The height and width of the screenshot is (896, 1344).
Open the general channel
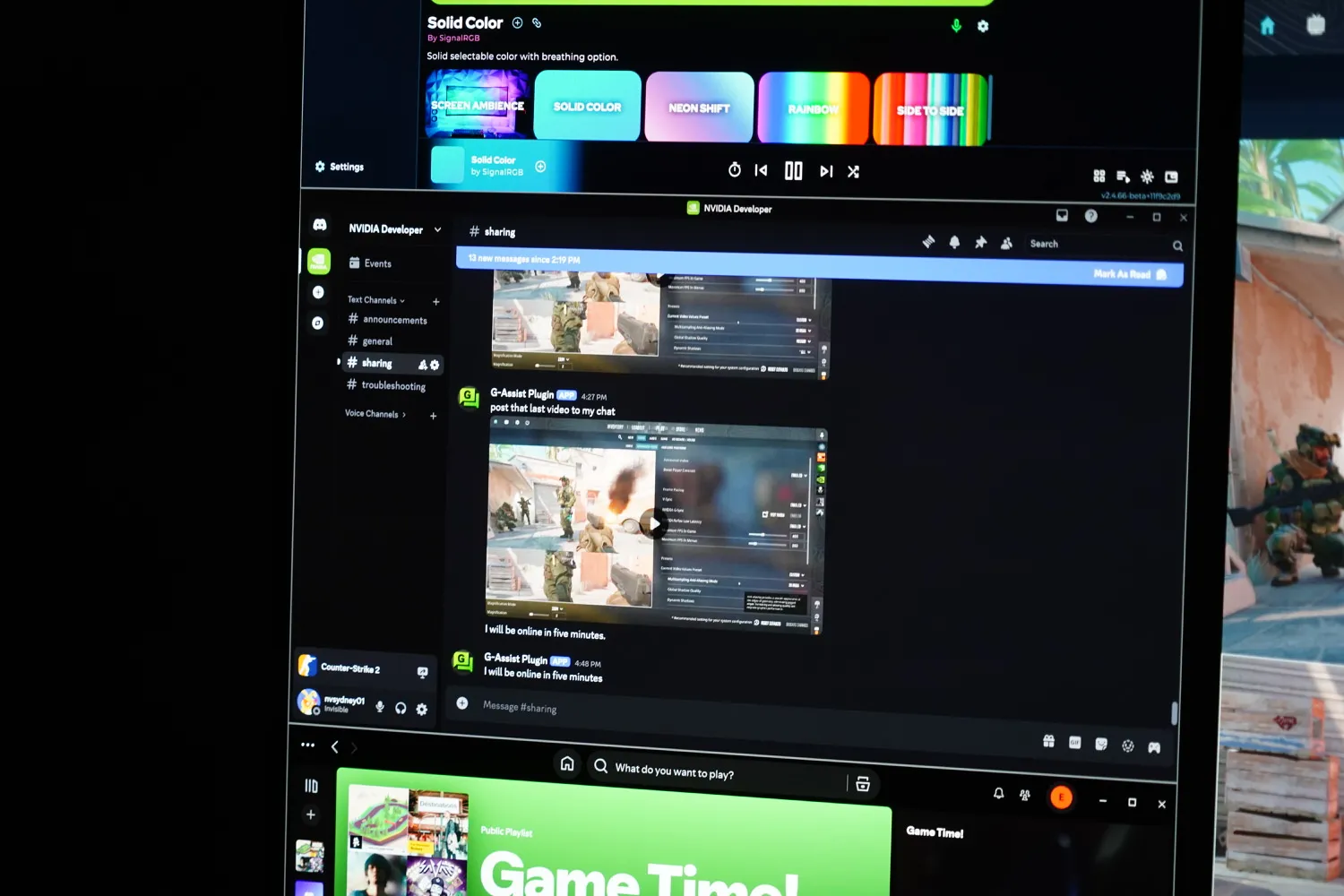click(x=370, y=341)
